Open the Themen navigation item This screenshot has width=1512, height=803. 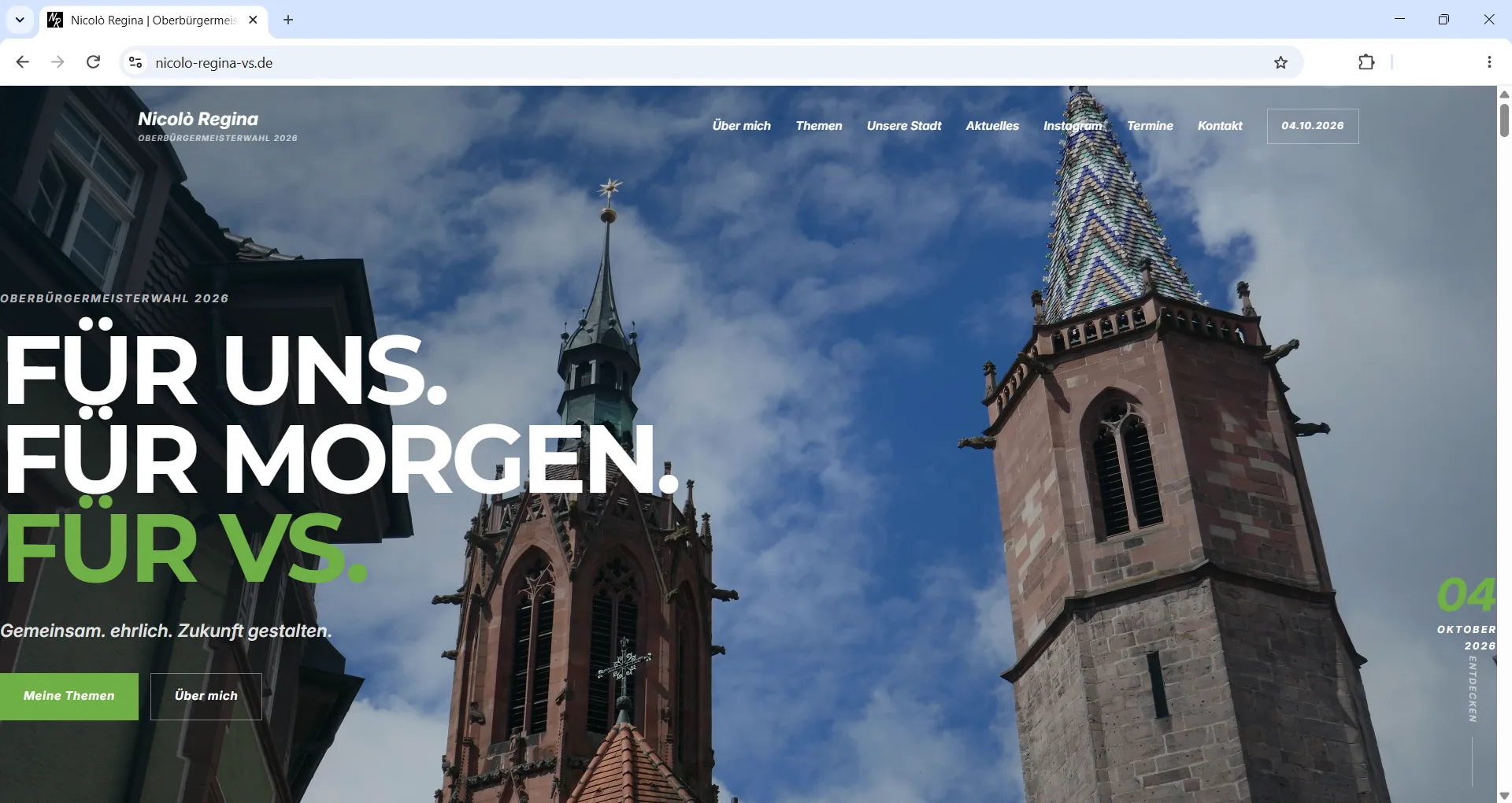click(819, 126)
